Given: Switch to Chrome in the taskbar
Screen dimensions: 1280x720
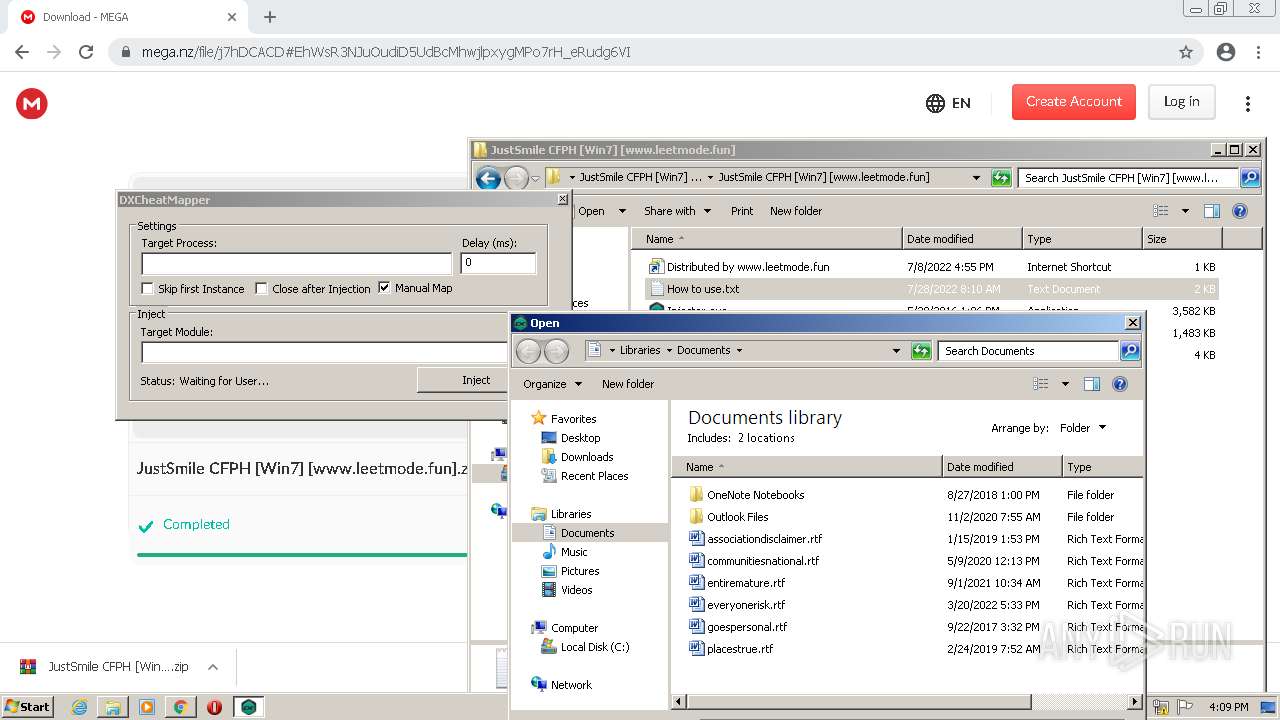Looking at the screenshot, I should (x=180, y=707).
